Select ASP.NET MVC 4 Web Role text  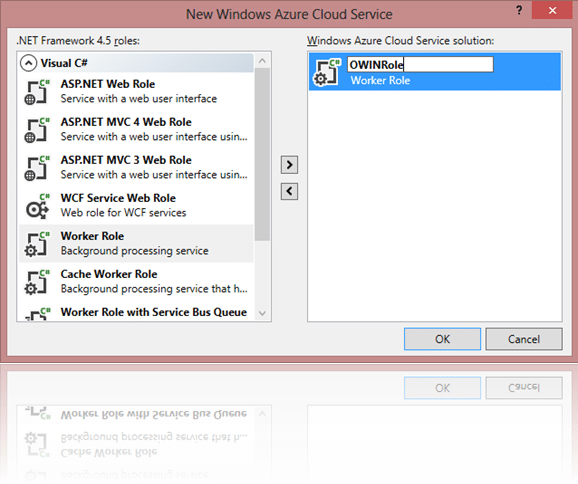point(126,122)
